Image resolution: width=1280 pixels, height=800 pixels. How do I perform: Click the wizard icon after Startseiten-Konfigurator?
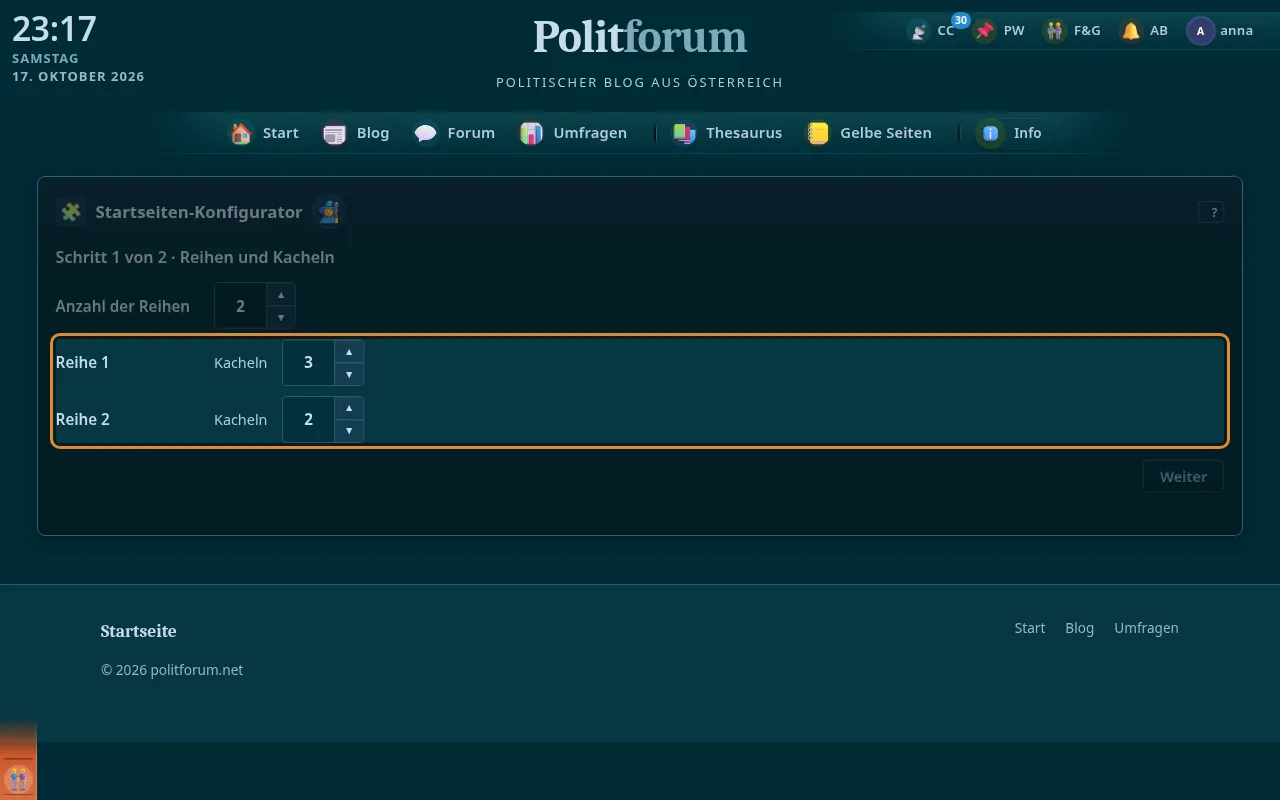click(x=328, y=212)
